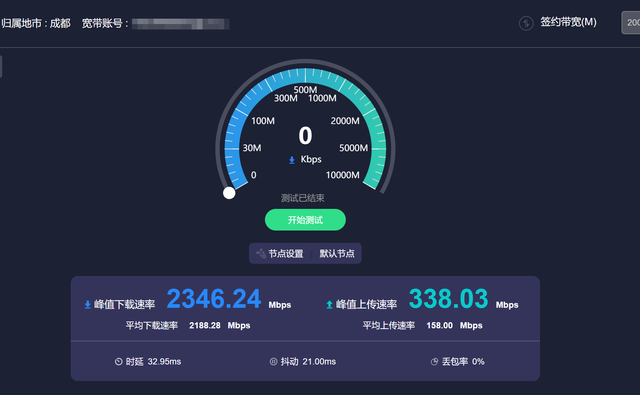Click the icon beside 抖动
This screenshot has width=640, height=395.
pos(273,362)
